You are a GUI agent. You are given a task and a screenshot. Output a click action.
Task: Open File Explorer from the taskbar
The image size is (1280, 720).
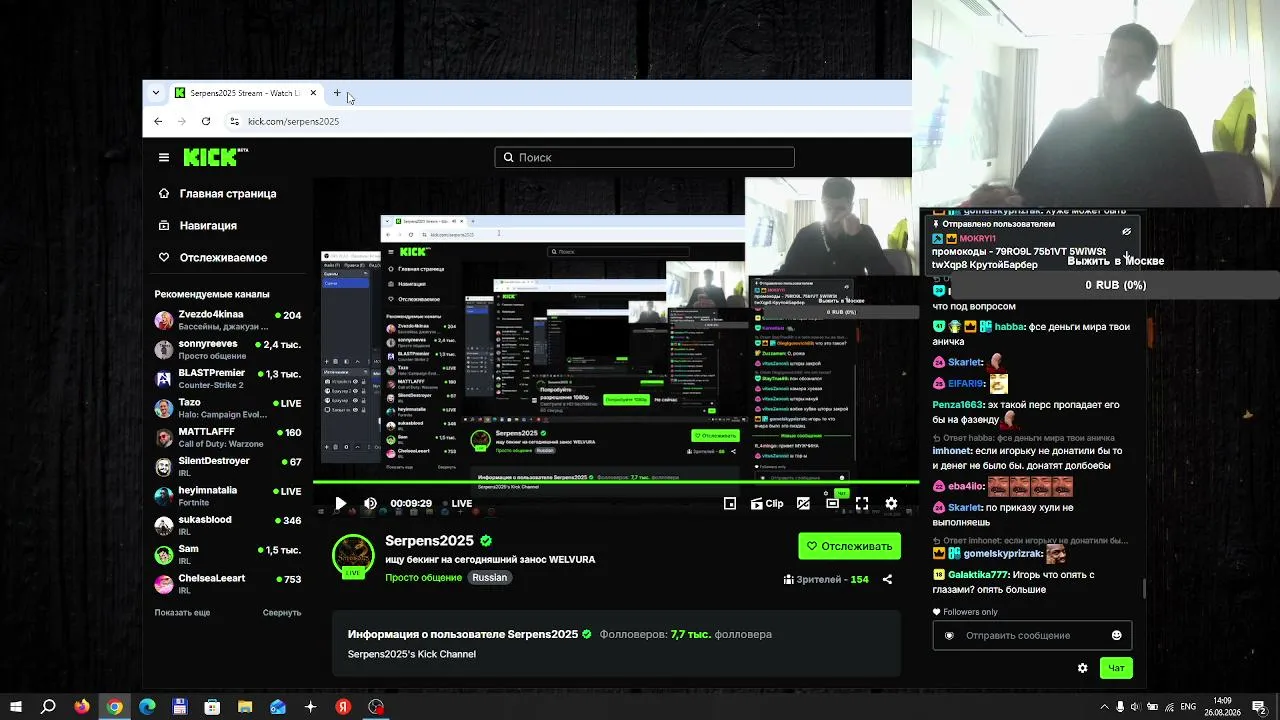245,707
